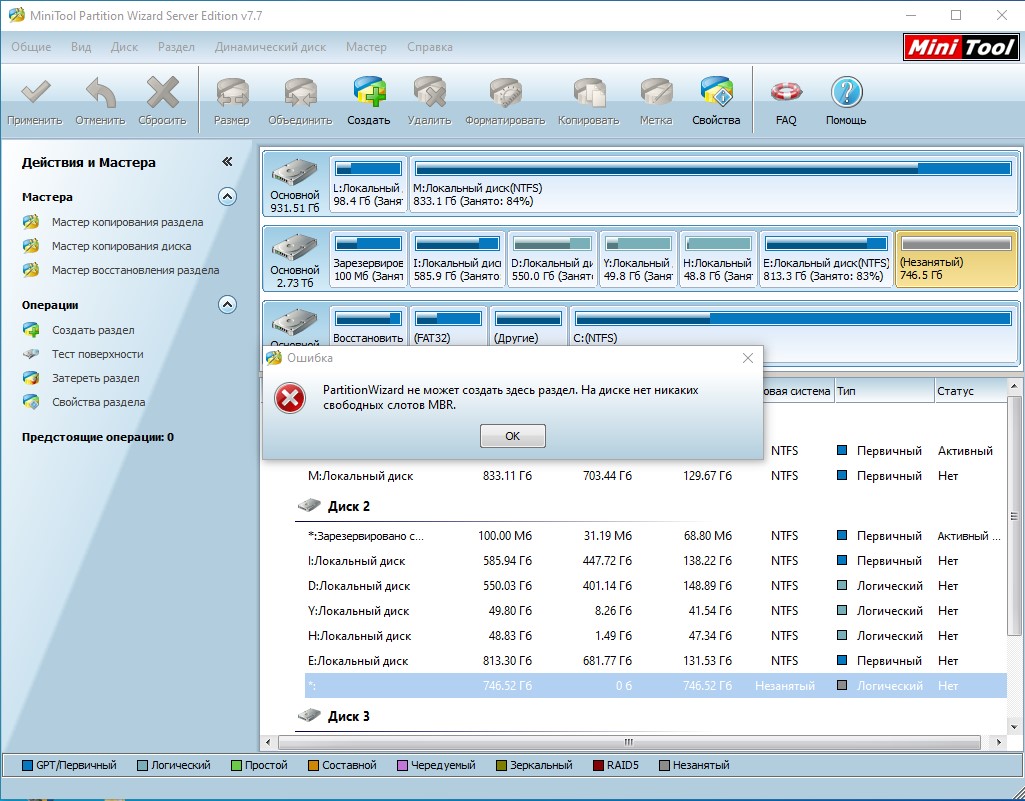Click the 931.51 Гб basic disk icon
Screen dimensions: 1025x801
(x=295, y=172)
